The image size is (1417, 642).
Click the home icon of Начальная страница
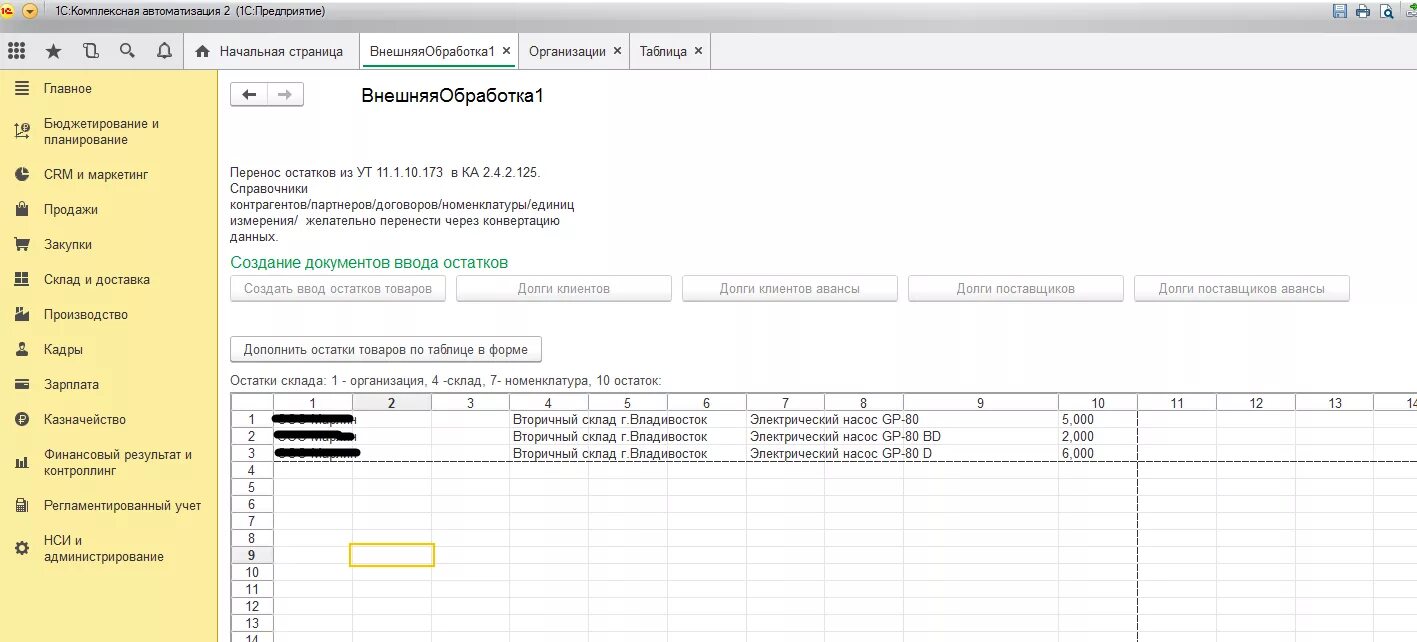203,51
